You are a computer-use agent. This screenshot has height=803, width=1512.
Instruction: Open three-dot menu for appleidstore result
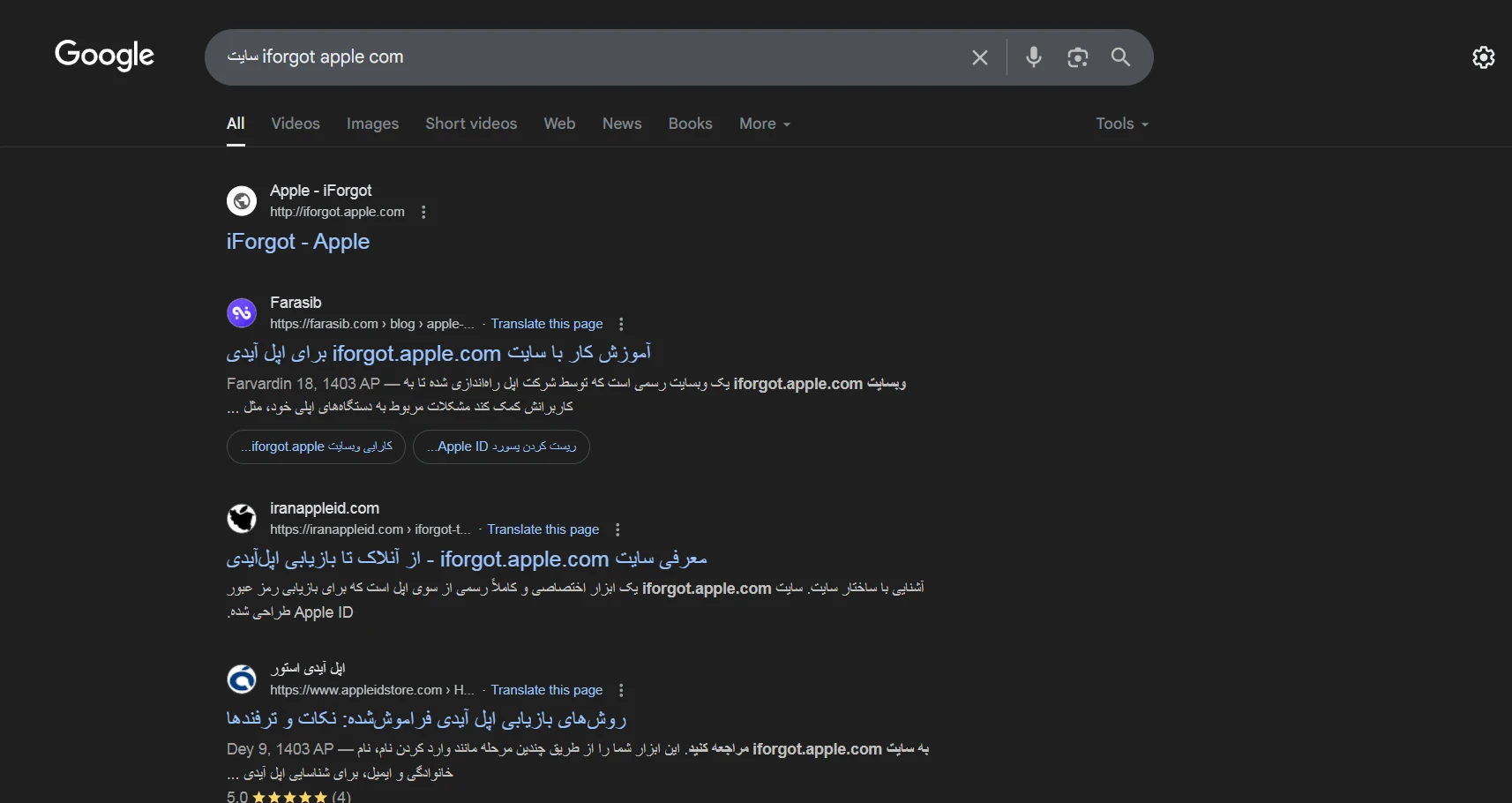621,691
